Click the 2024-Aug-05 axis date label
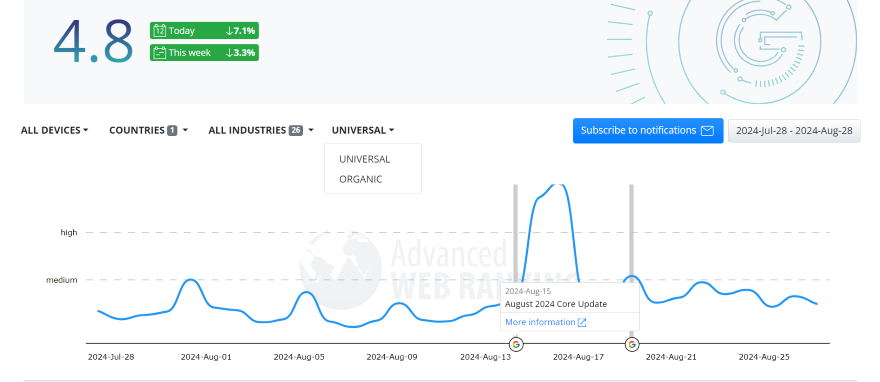This screenshot has width=880, height=382. pyautogui.click(x=299, y=357)
